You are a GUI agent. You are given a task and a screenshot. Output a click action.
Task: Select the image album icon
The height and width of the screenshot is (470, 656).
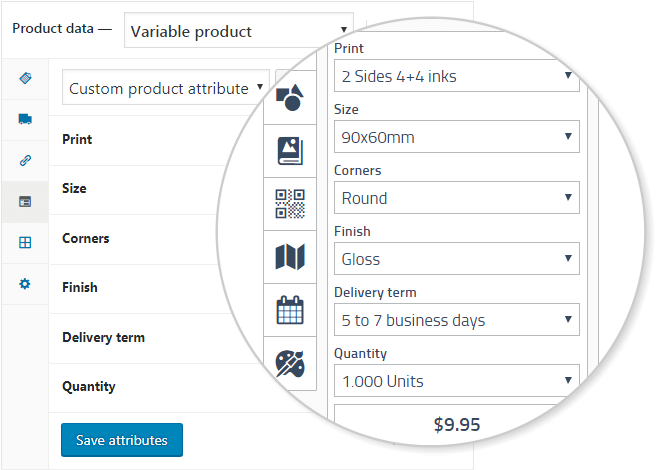coord(290,151)
